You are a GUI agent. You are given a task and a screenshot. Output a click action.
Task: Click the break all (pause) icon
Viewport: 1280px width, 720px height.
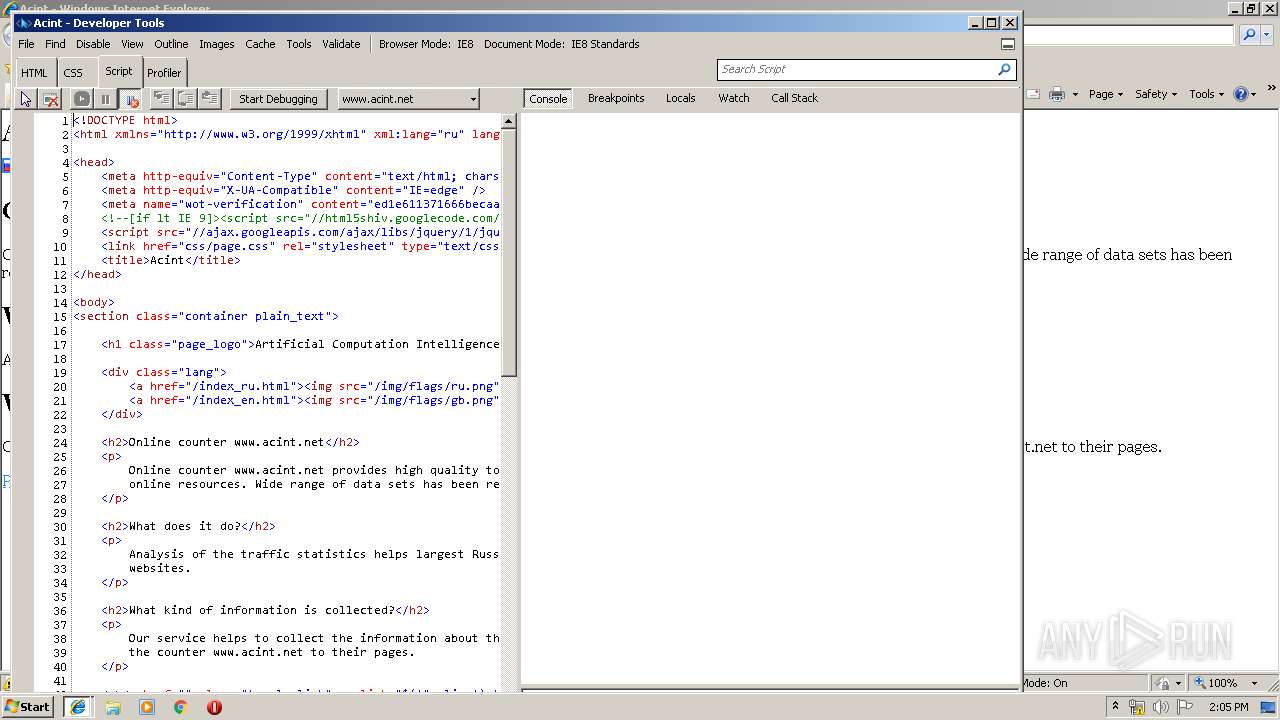click(x=105, y=99)
